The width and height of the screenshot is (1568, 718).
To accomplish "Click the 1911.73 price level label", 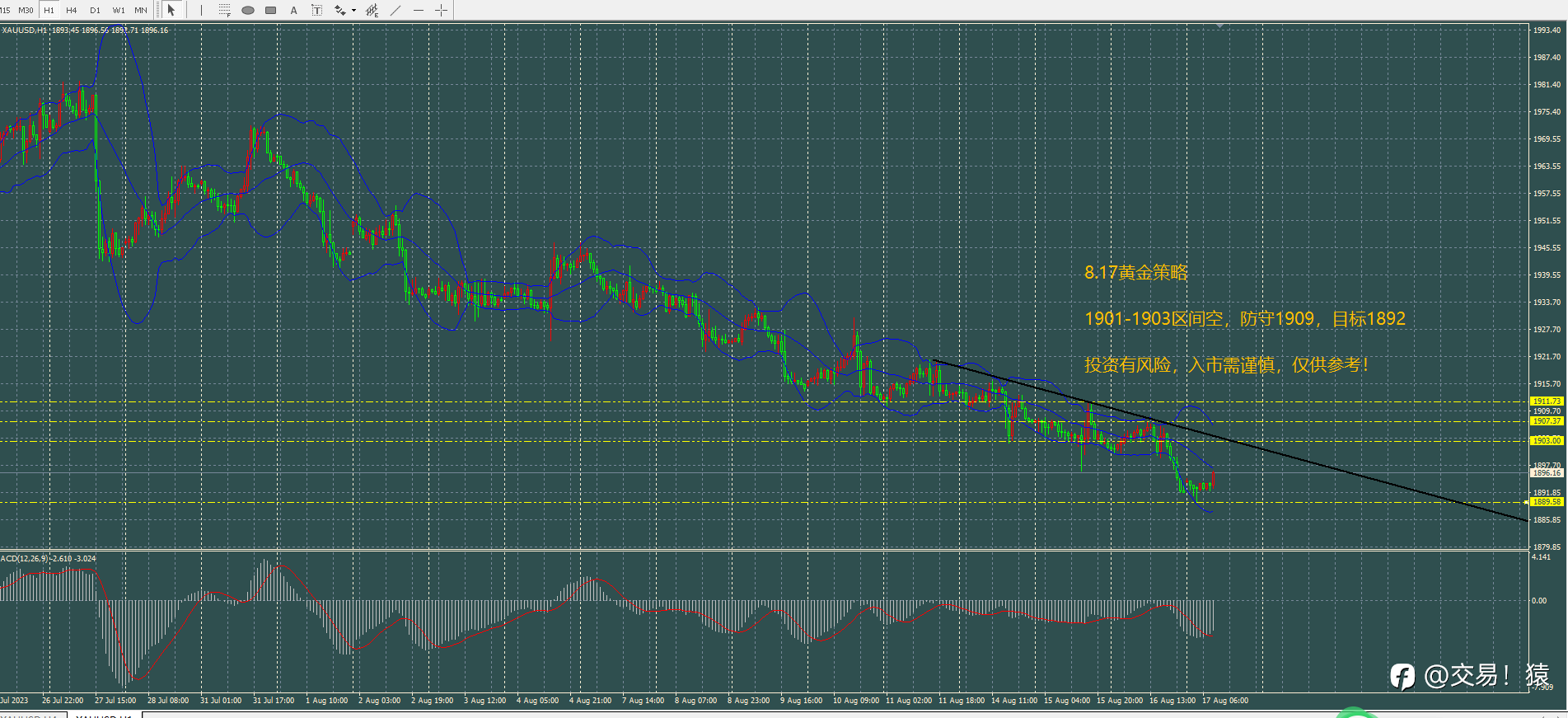I will [1547, 401].
